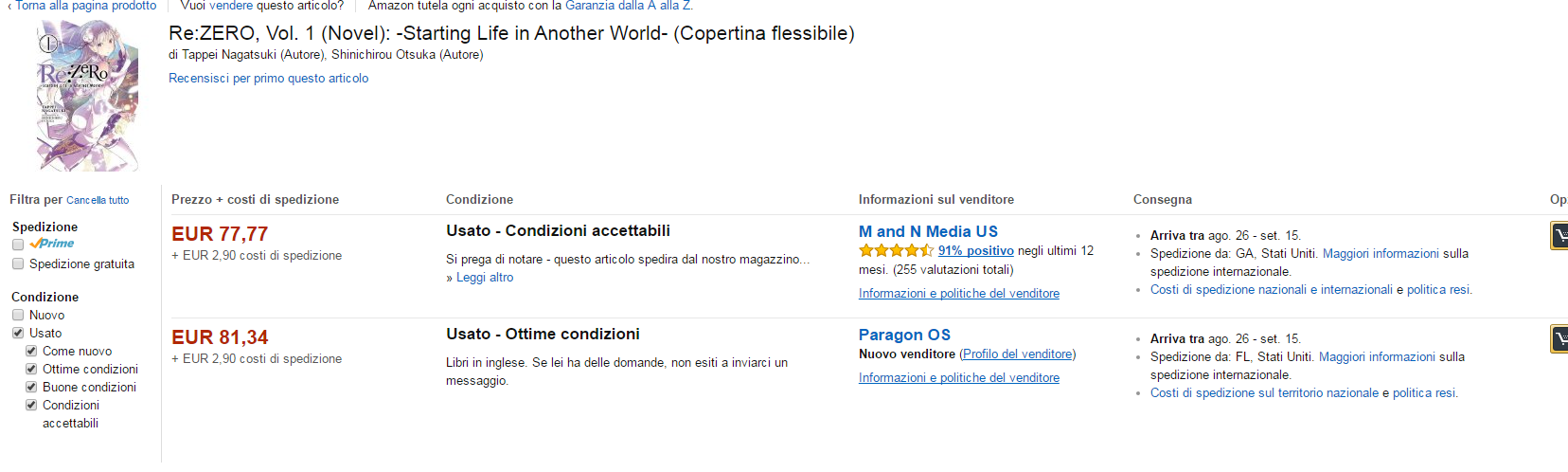Image resolution: width=1568 pixels, height=472 pixels.
Task: Uncheck the Come nuovo checkbox
Action: (31, 351)
